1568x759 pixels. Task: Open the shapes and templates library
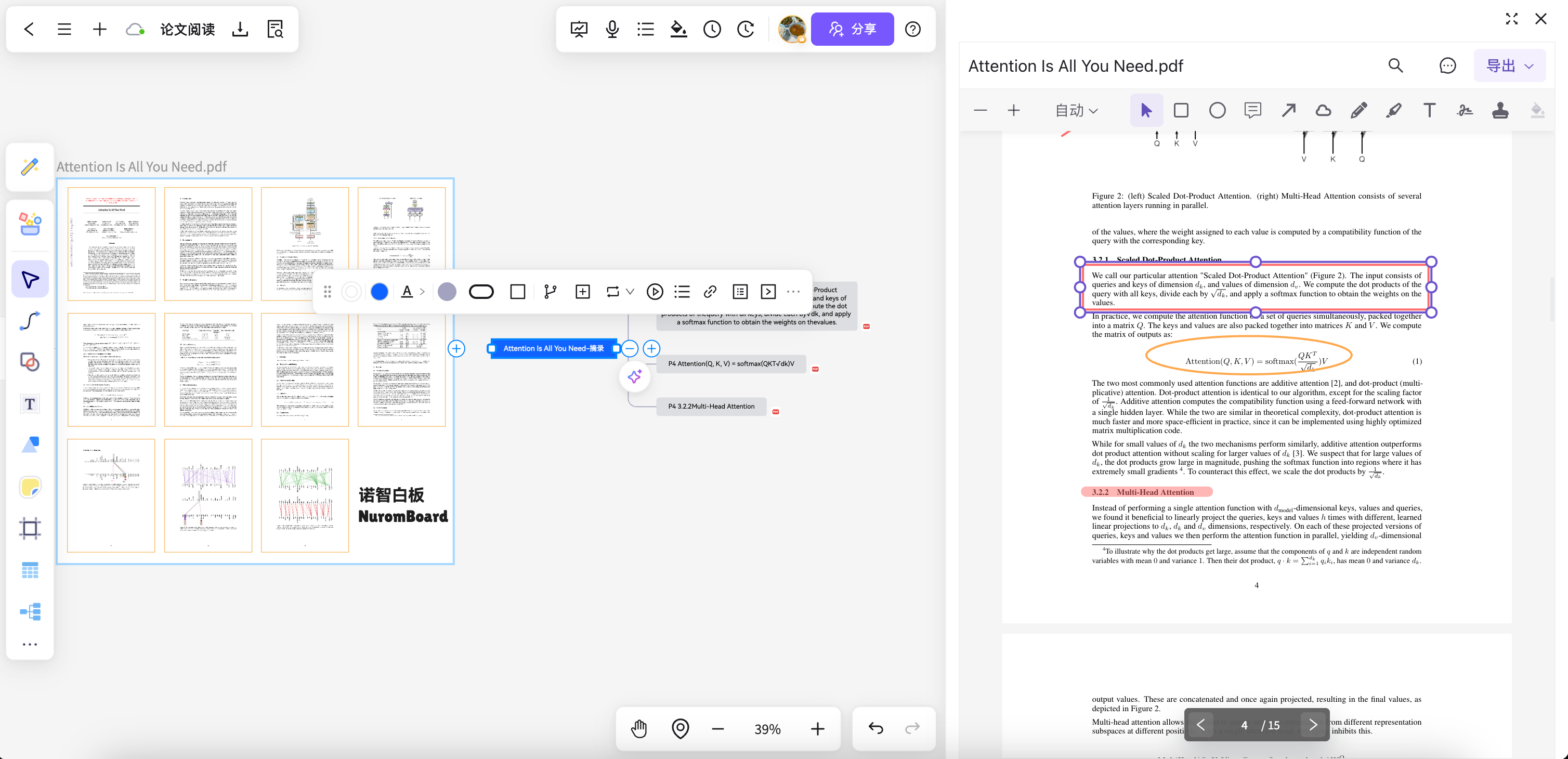(x=30, y=224)
